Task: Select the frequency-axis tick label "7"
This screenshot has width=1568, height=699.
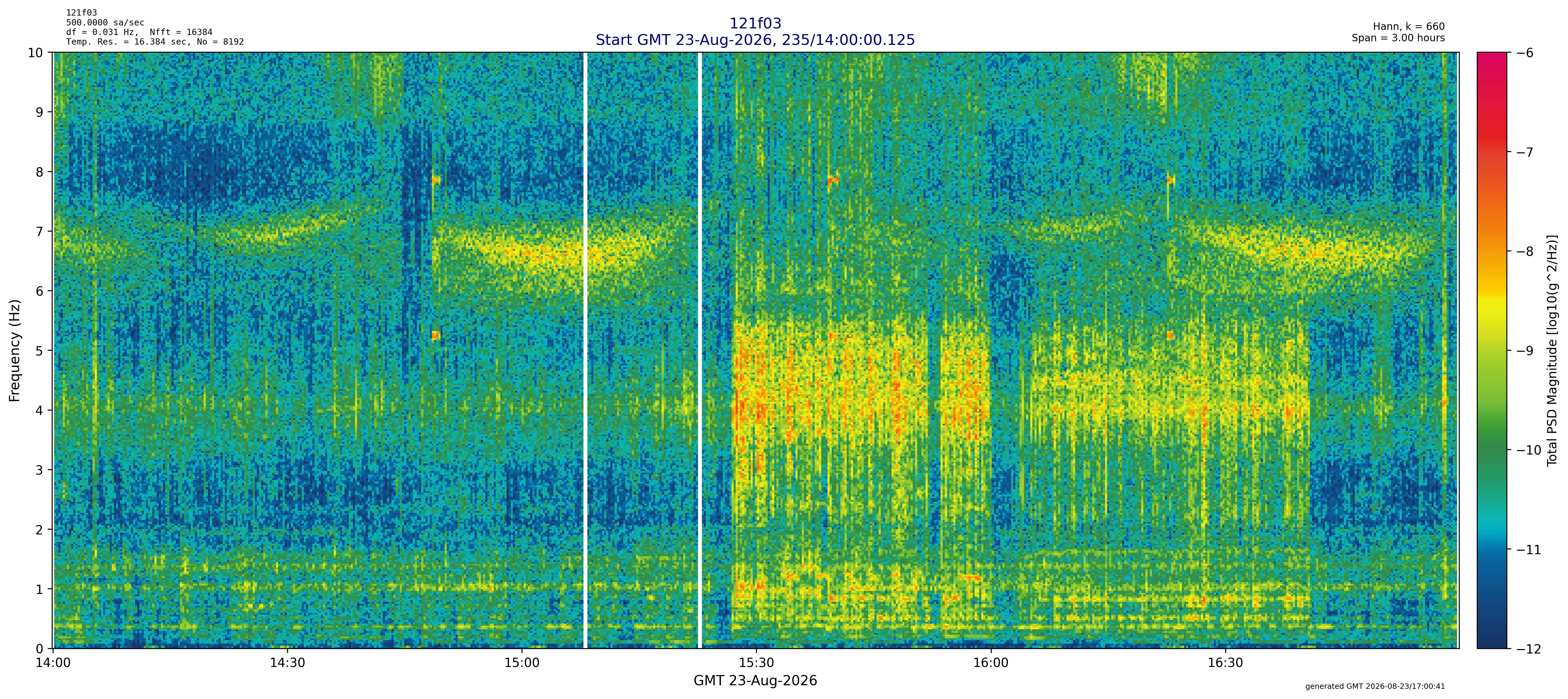Action: pyautogui.click(x=39, y=231)
